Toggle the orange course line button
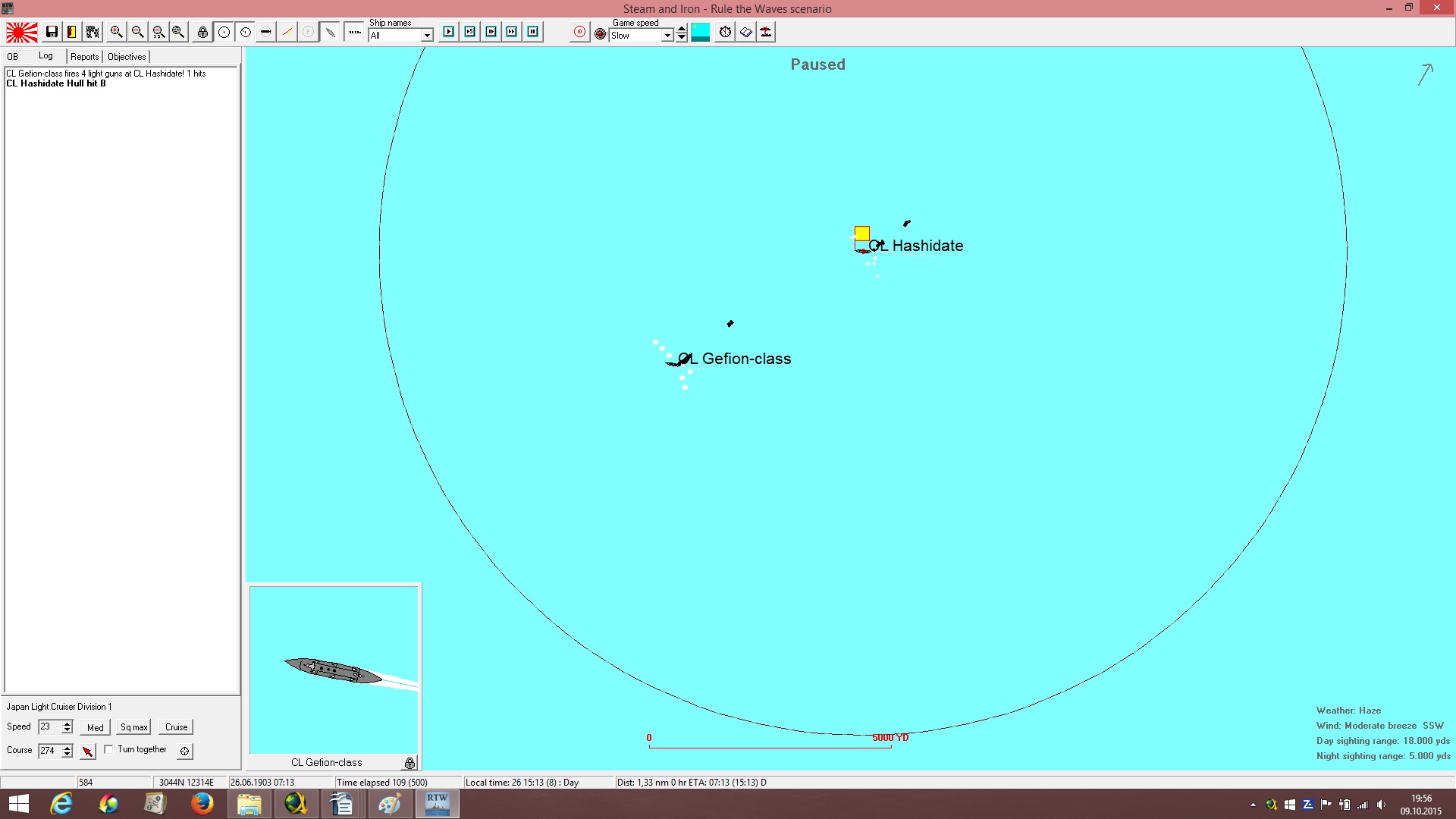The height and width of the screenshot is (819, 1456). (287, 32)
